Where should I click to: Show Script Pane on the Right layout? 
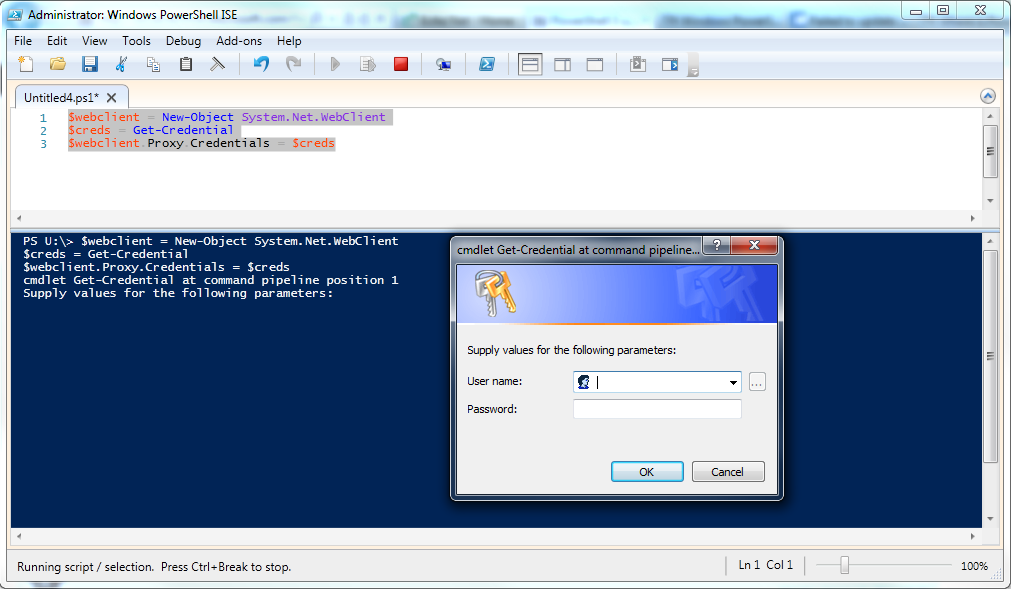pyautogui.click(x=562, y=64)
